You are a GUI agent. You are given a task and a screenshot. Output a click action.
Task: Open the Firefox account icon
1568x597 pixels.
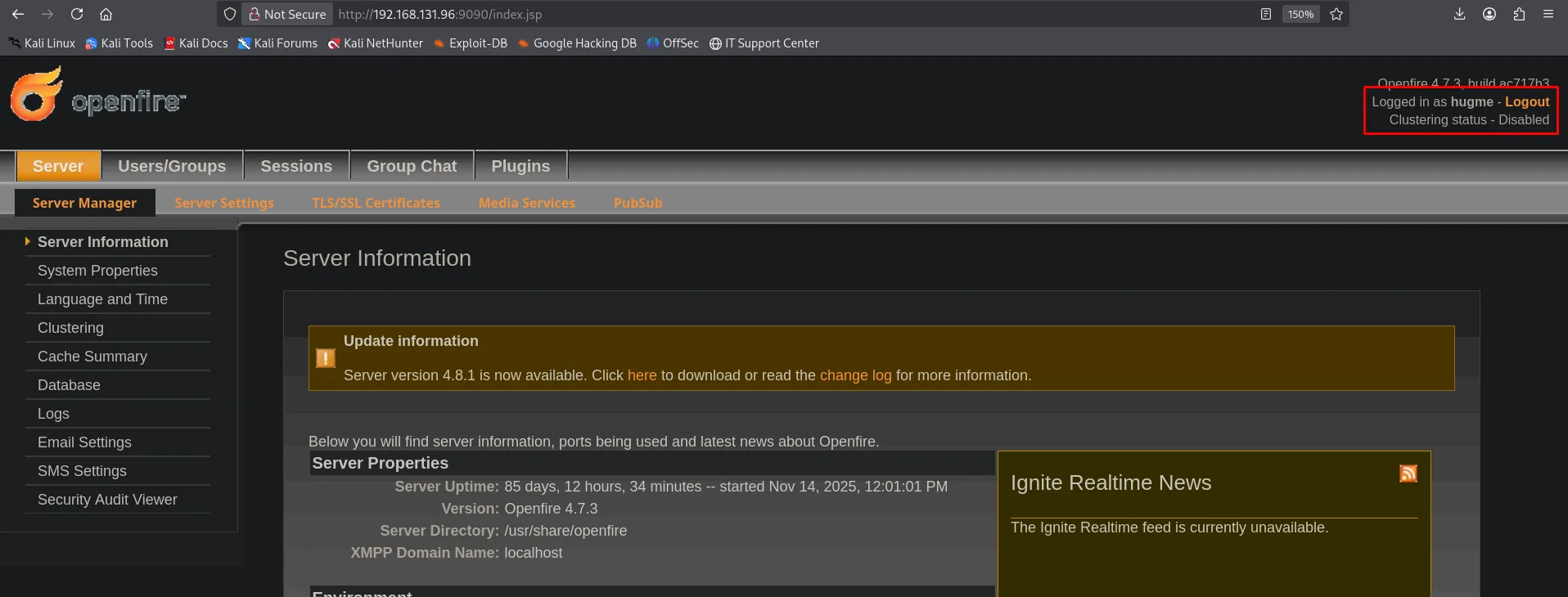click(1489, 14)
